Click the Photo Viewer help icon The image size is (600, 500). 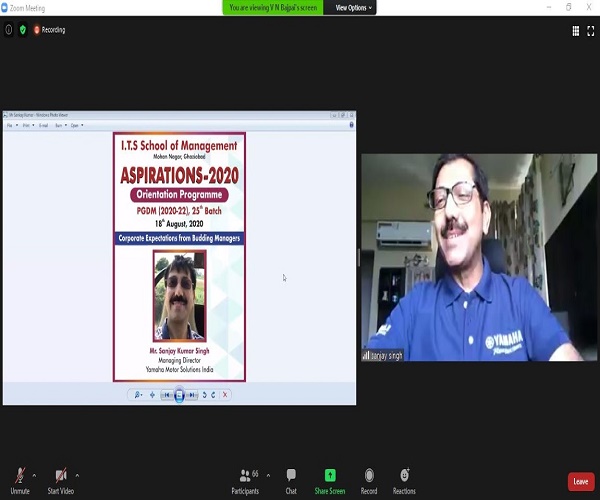(351, 125)
